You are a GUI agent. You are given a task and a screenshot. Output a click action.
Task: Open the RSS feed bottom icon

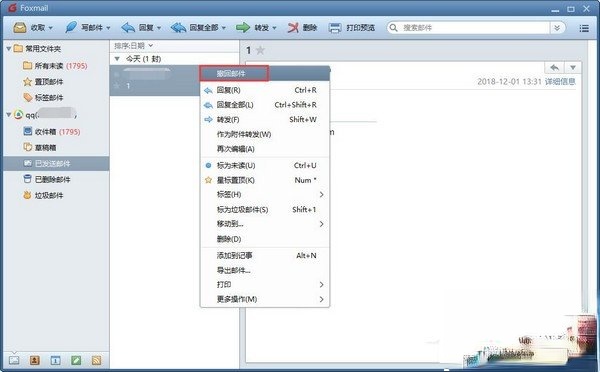[96, 360]
